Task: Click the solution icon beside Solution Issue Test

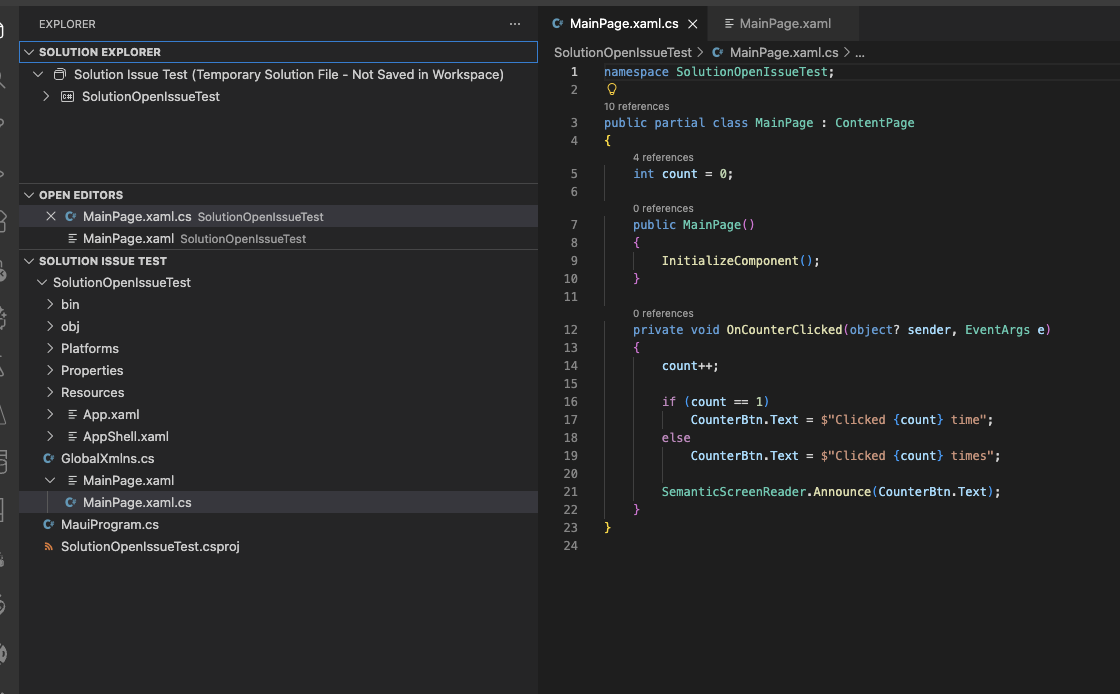Action: click(x=60, y=75)
